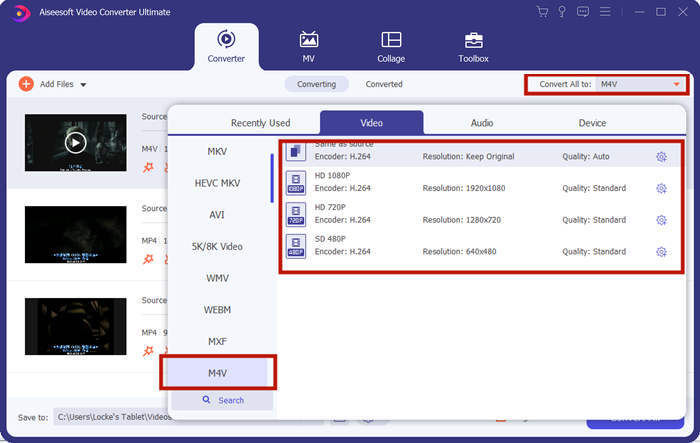Viewport: 700px width, 443px height.
Task: Click the format Search field
Action: click(x=222, y=400)
